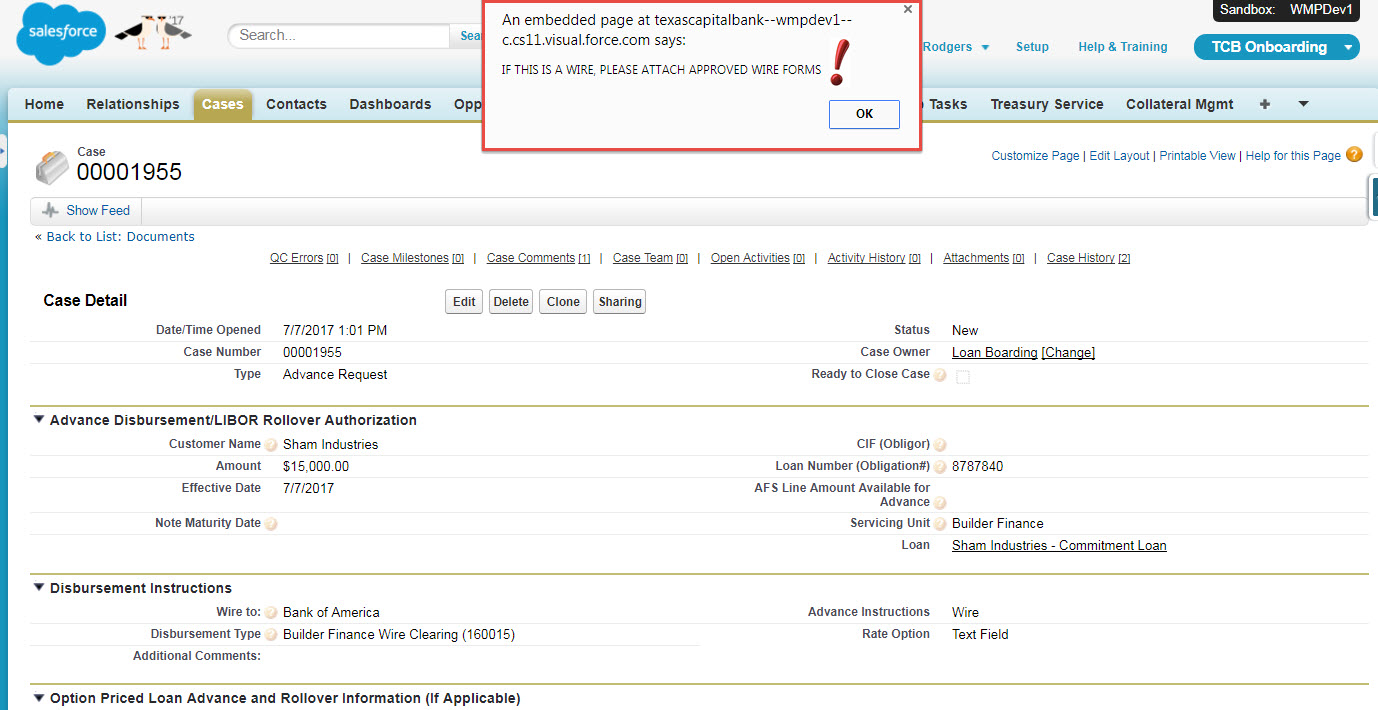Click Builder Finance Wire Clearing (160015) text
The height and width of the screenshot is (710, 1378).
click(399, 635)
